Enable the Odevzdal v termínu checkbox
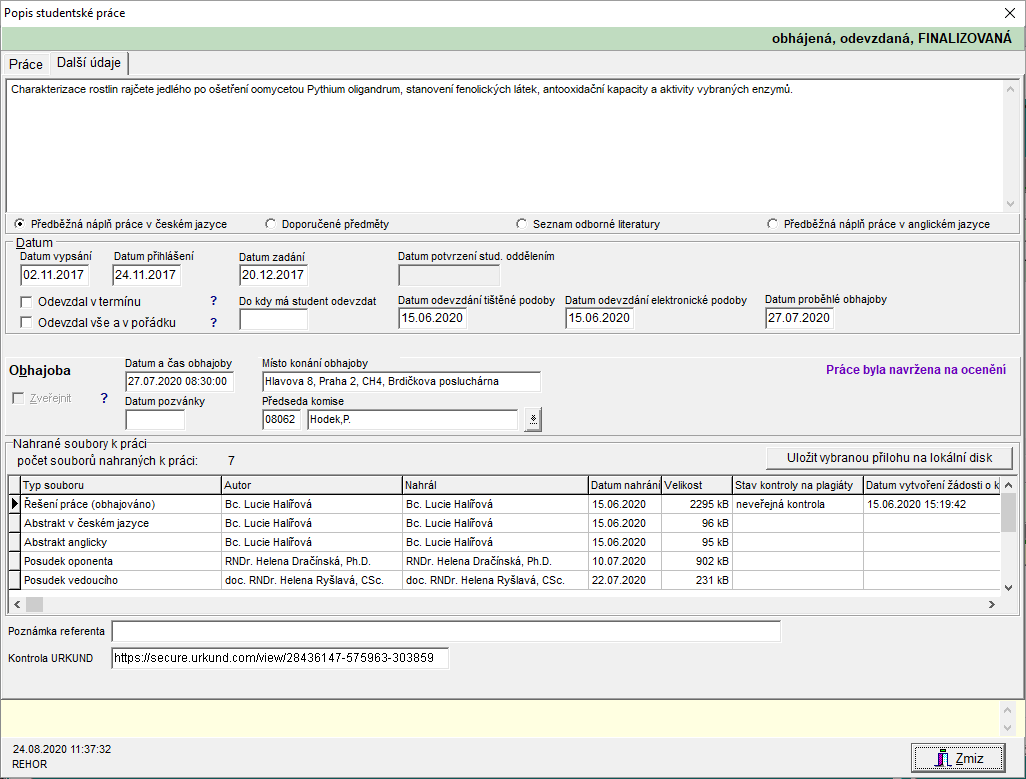Image resolution: width=1026 pixels, height=779 pixels. pyautogui.click(x=27, y=302)
